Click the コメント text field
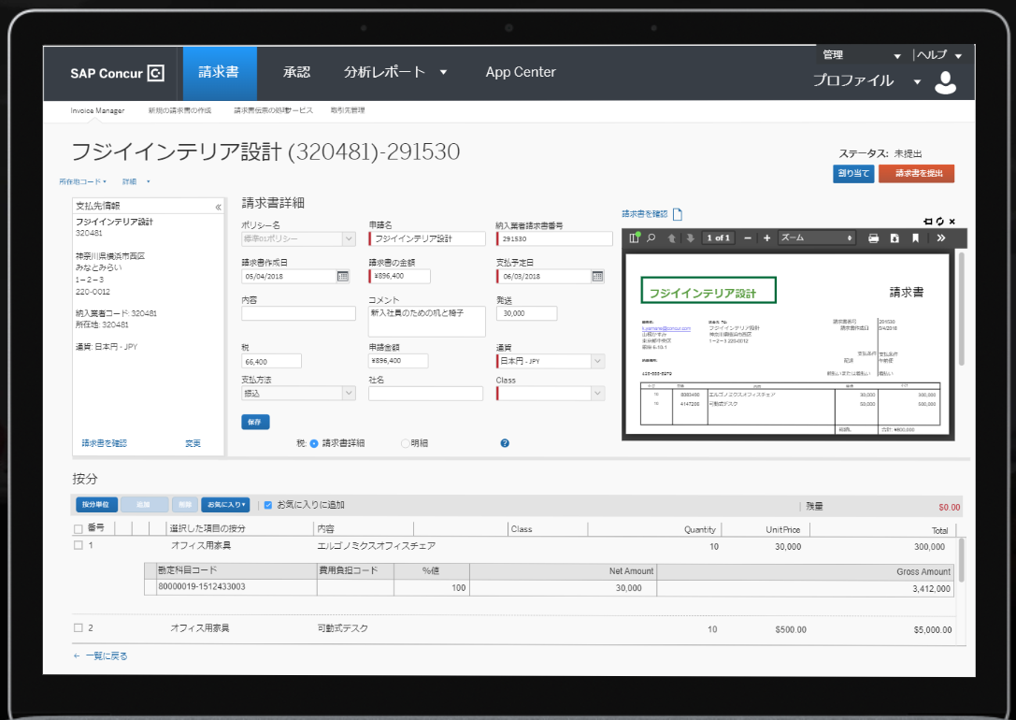The height and width of the screenshot is (720, 1016). 426,321
